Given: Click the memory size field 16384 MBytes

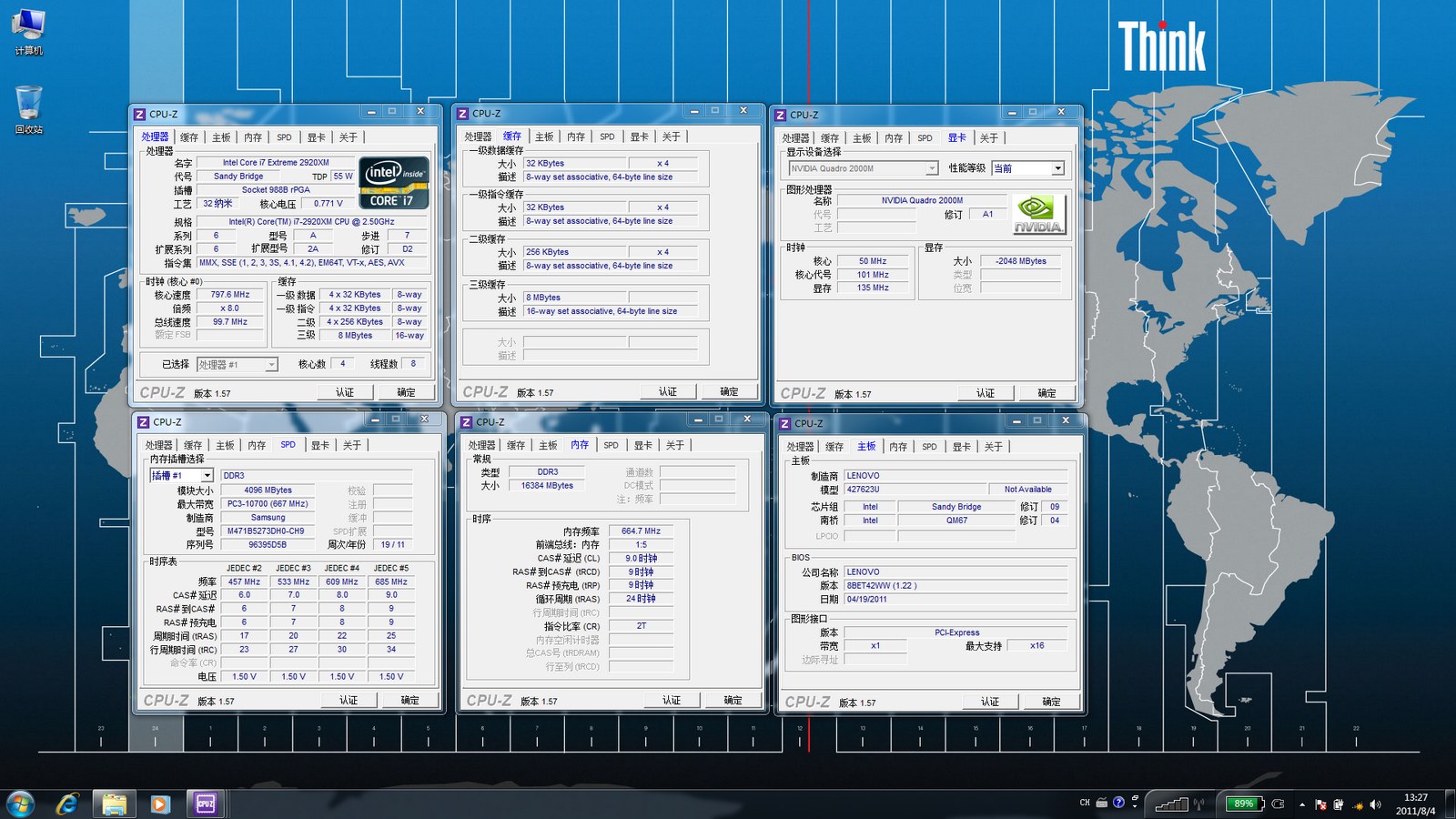Looking at the screenshot, I should pos(547,486).
